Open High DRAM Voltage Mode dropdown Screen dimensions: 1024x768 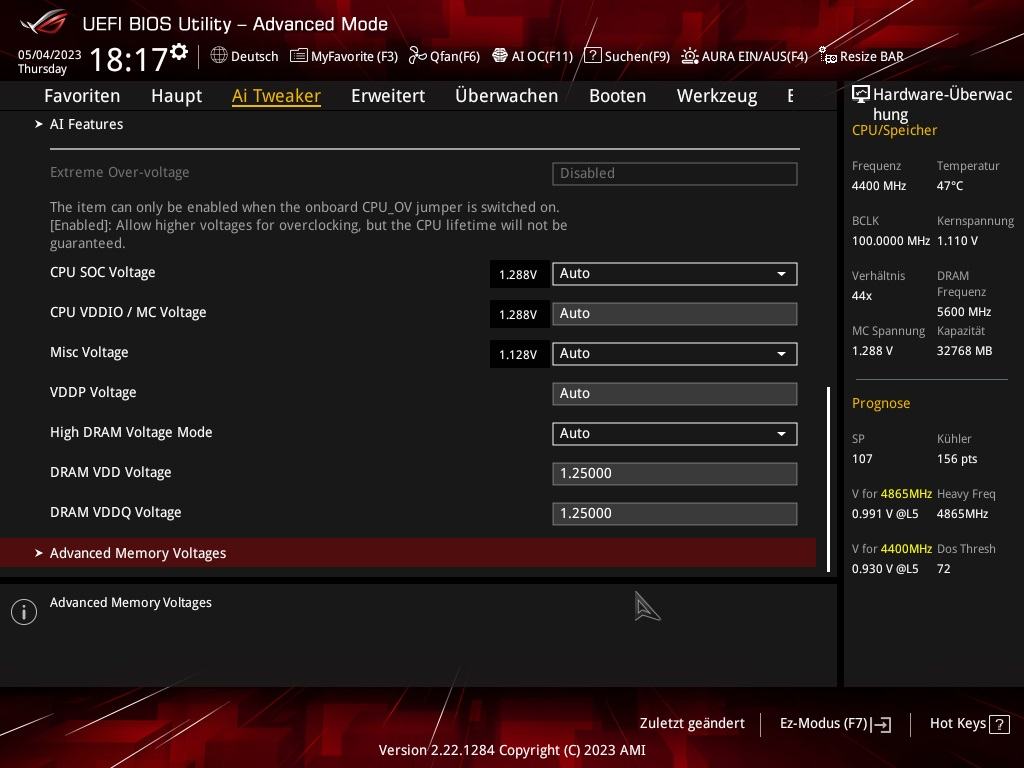[675, 434]
